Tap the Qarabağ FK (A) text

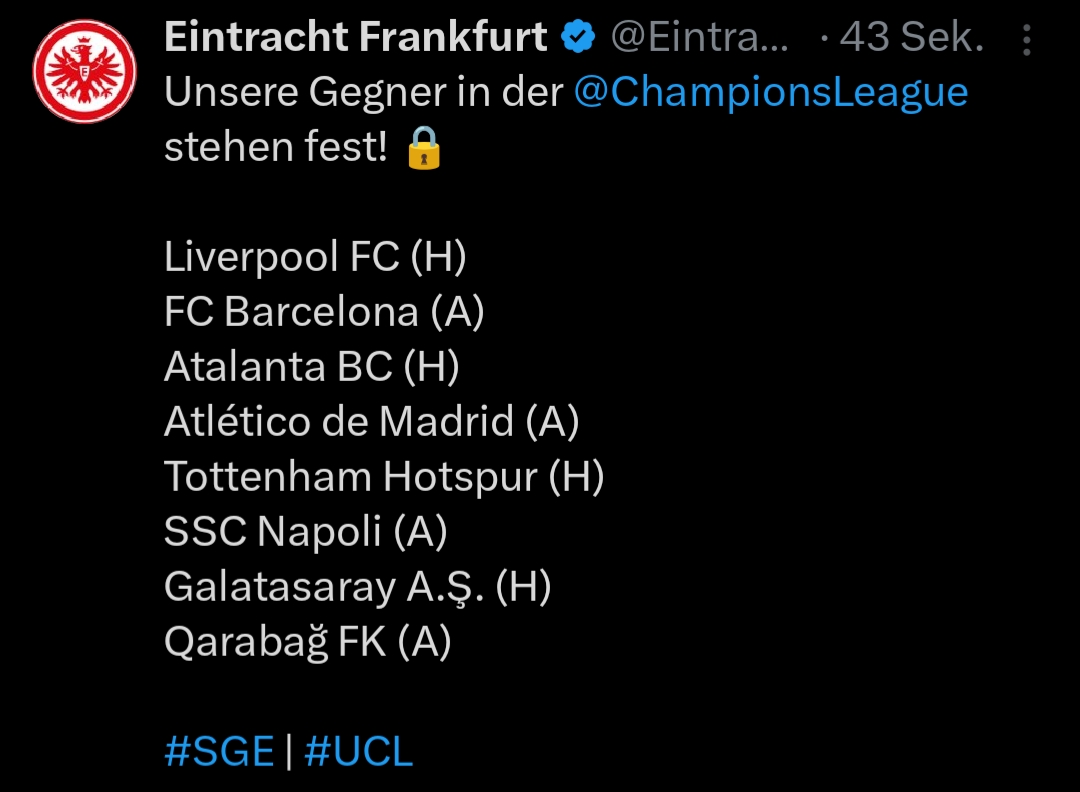point(307,642)
